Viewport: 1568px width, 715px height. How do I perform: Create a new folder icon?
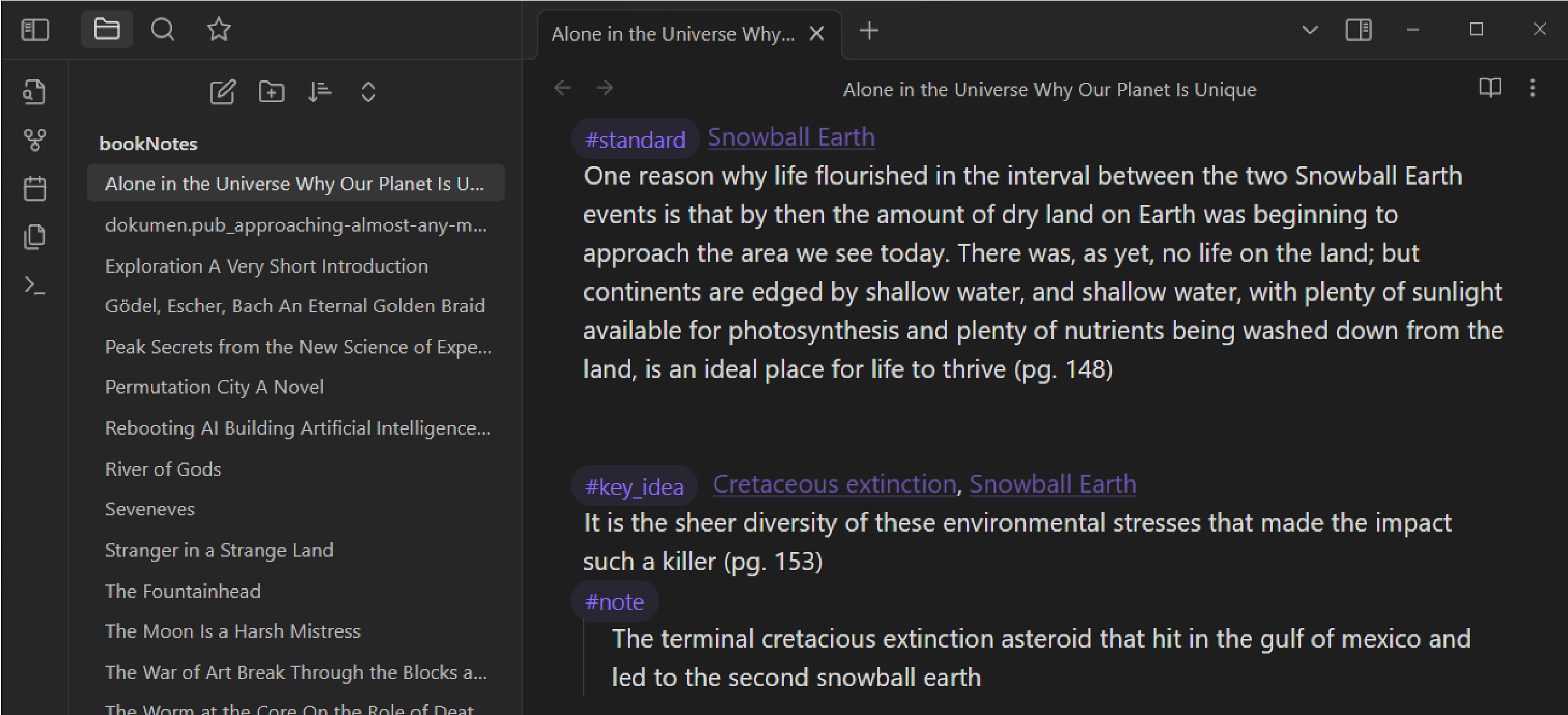271,92
